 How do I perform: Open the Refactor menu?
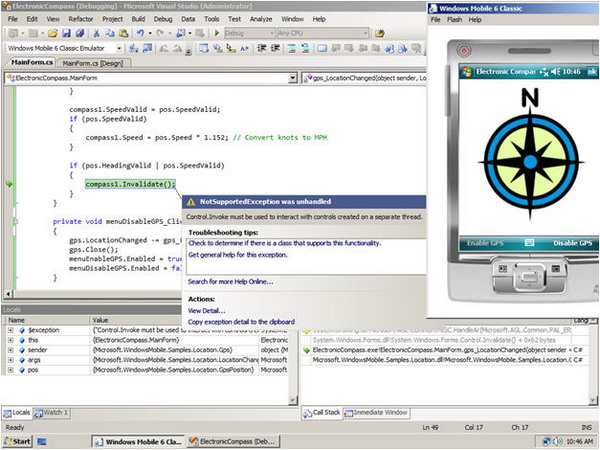click(x=81, y=19)
